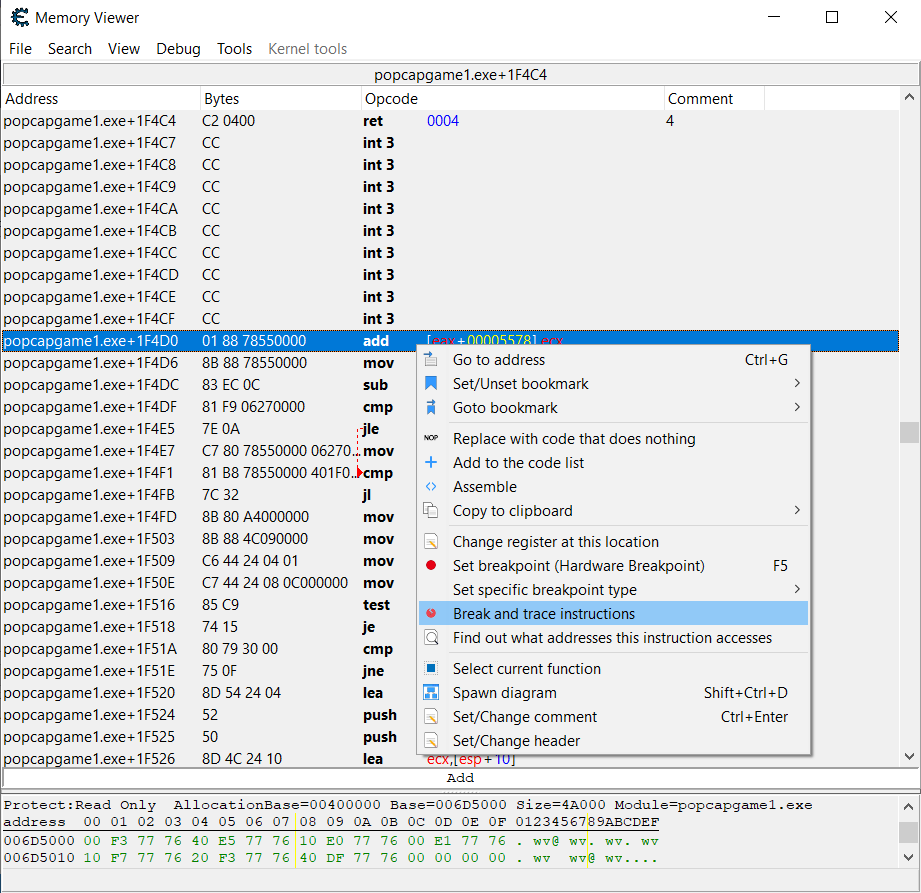Click the Opcode column header
The image size is (921, 893).
512,99
